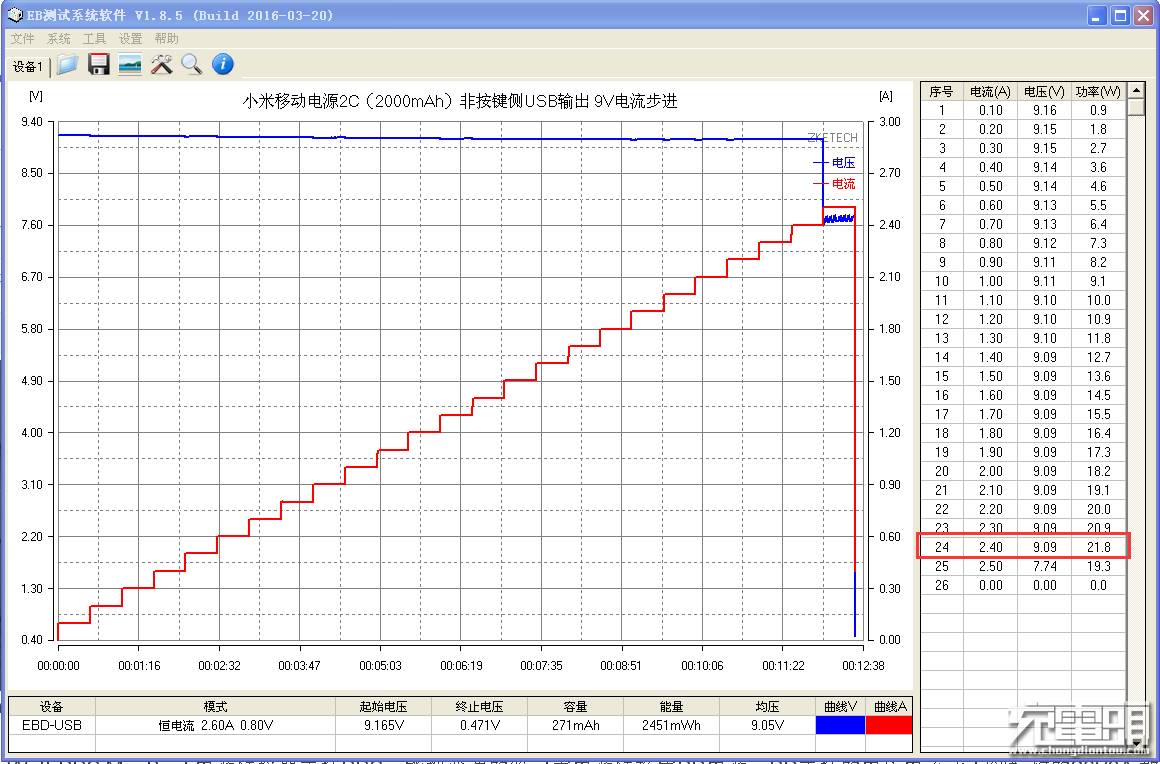The width and height of the screenshot is (1160, 764).
Task: Minimize the EB test software window
Action: pos(1098,16)
